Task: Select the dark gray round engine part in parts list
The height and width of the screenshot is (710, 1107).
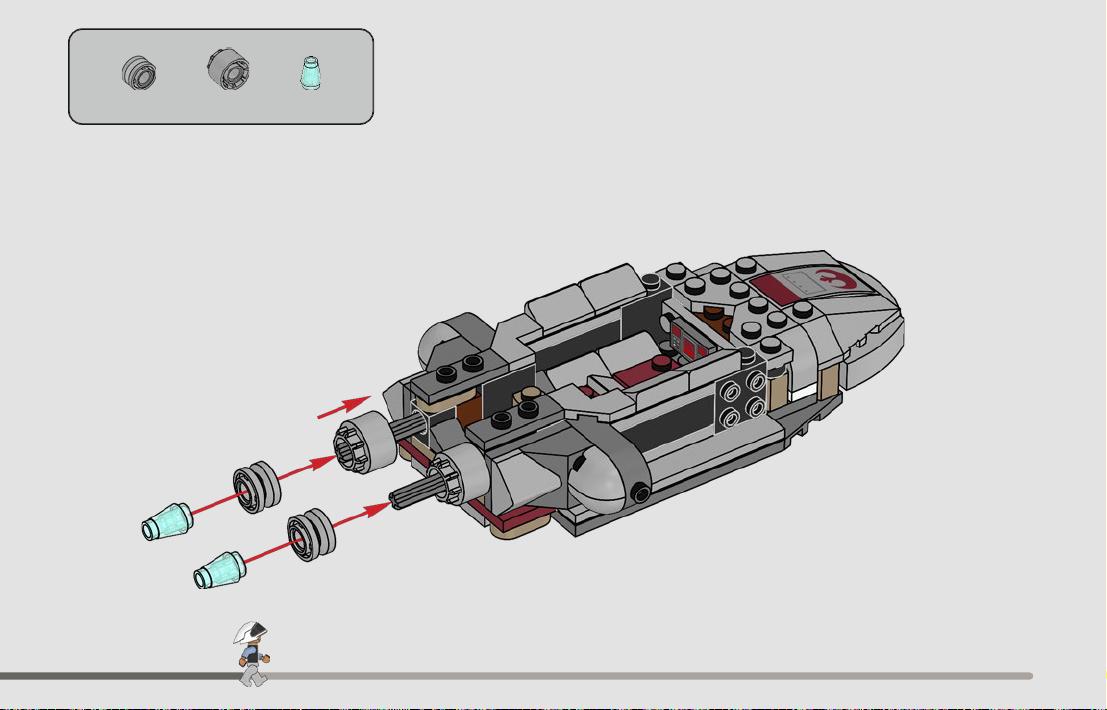Action: point(228,68)
